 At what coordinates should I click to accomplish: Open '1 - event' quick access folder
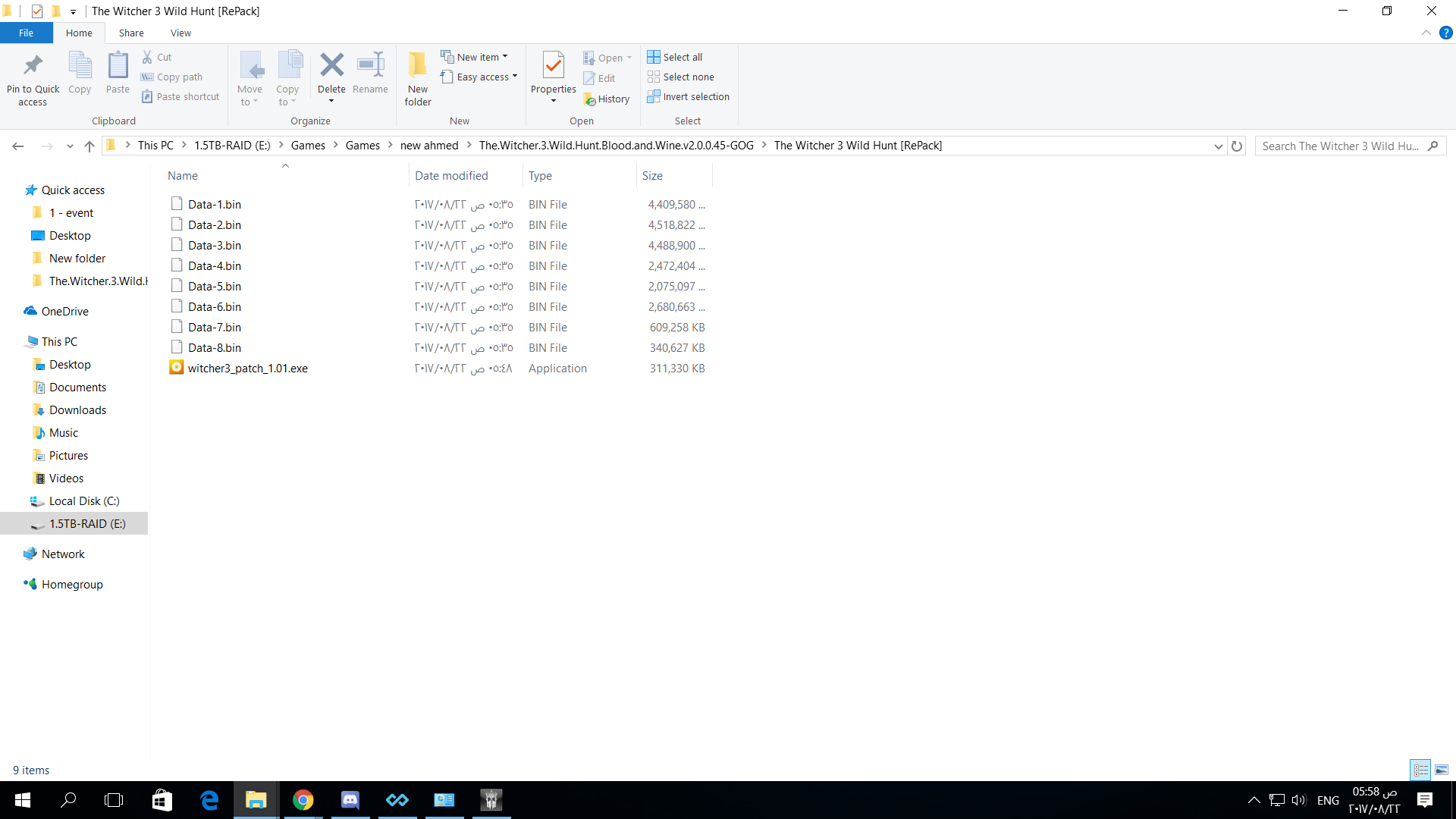[x=71, y=212]
